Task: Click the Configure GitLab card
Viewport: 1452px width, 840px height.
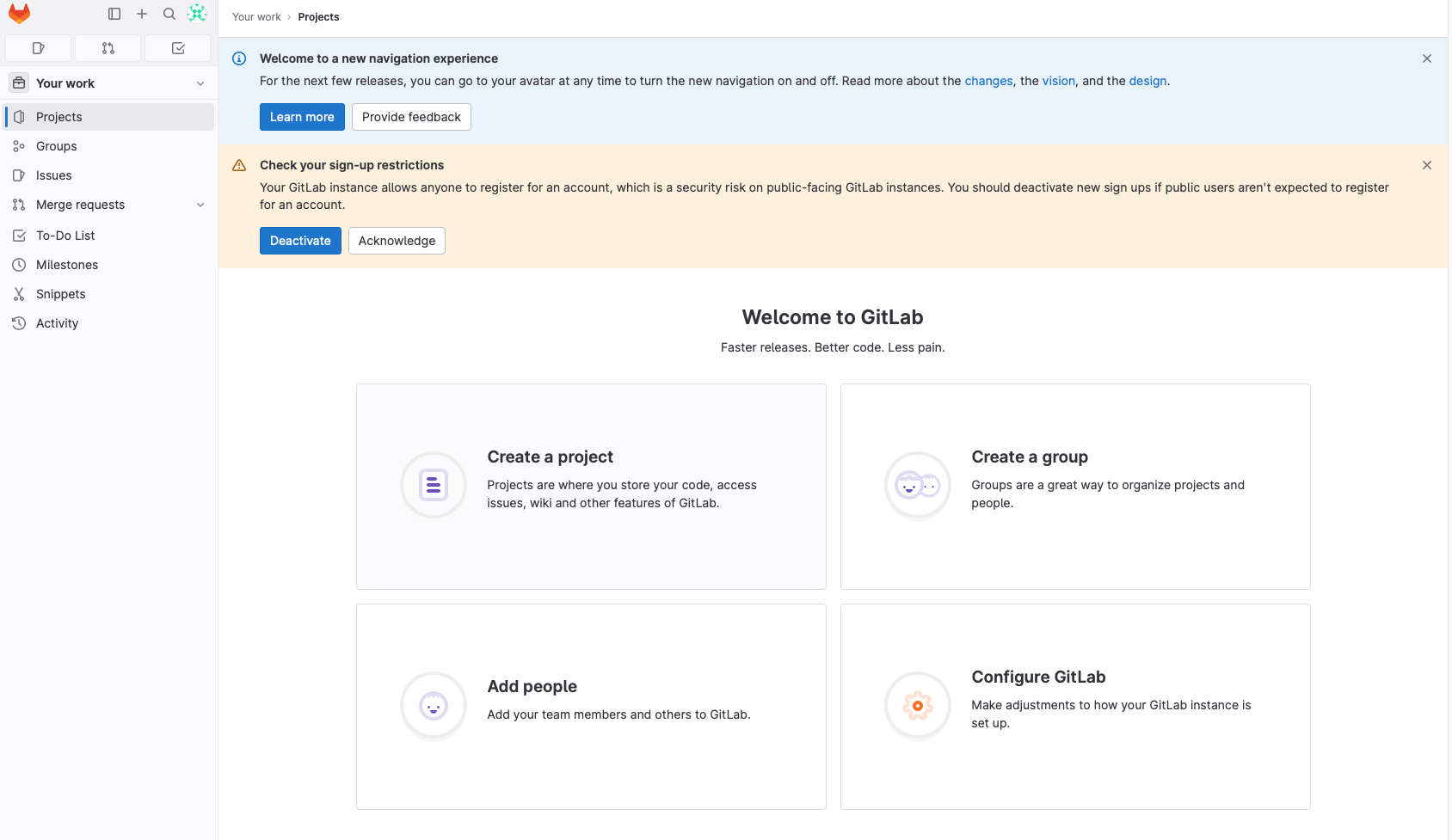Action: tap(1074, 707)
